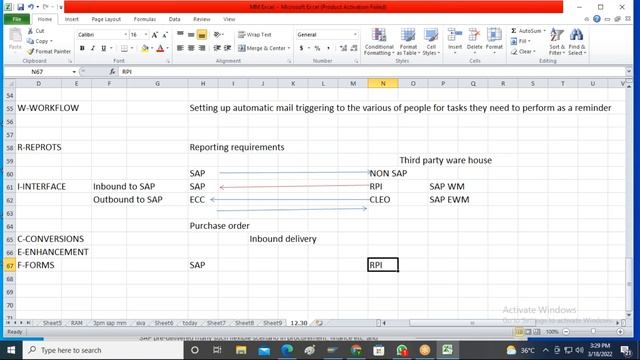Switch to the Insert ribbon tab
The width and height of the screenshot is (640, 360).
point(71,19)
